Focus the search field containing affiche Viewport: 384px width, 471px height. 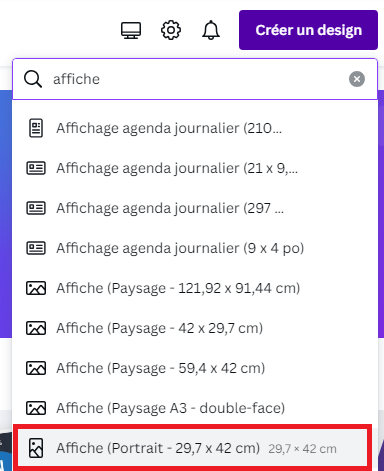pyautogui.click(x=195, y=79)
